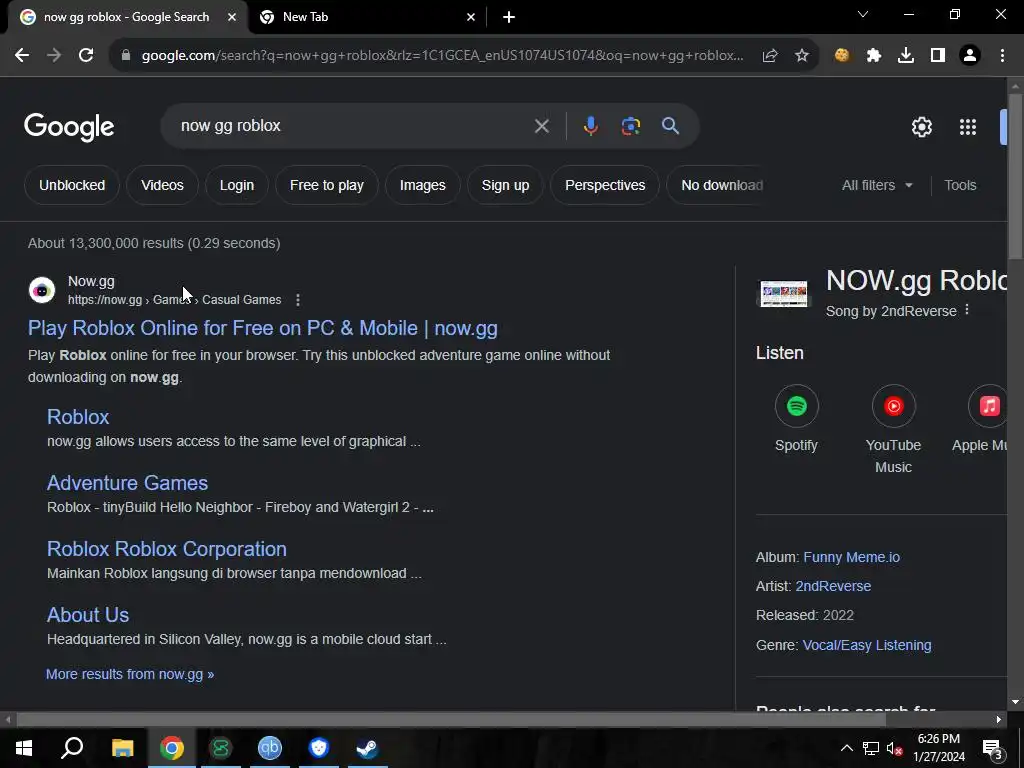
Task: Open the Chrome profile avatar
Action: [x=970, y=56]
